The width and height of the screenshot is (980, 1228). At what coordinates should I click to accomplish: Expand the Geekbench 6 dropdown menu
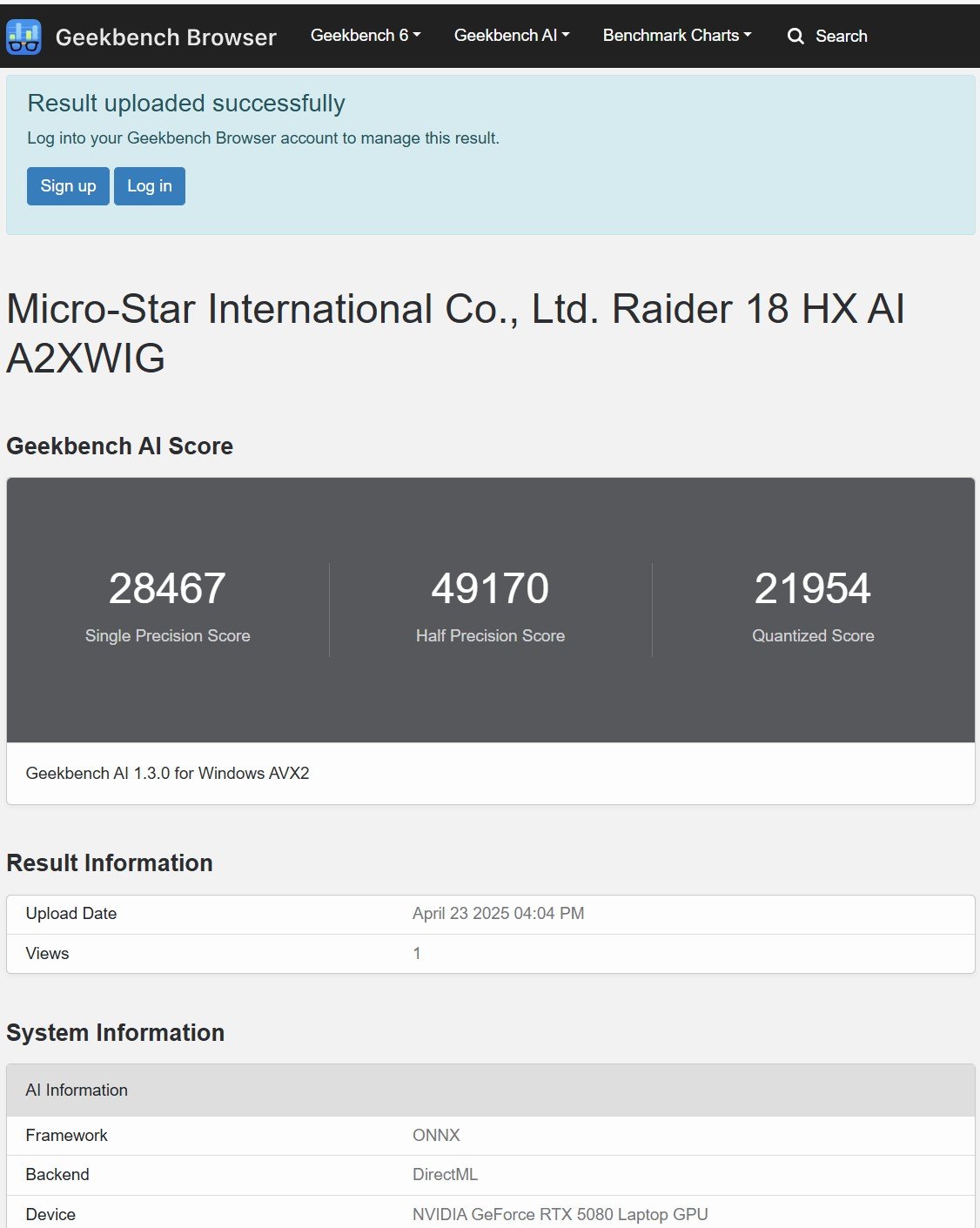(366, 36)
